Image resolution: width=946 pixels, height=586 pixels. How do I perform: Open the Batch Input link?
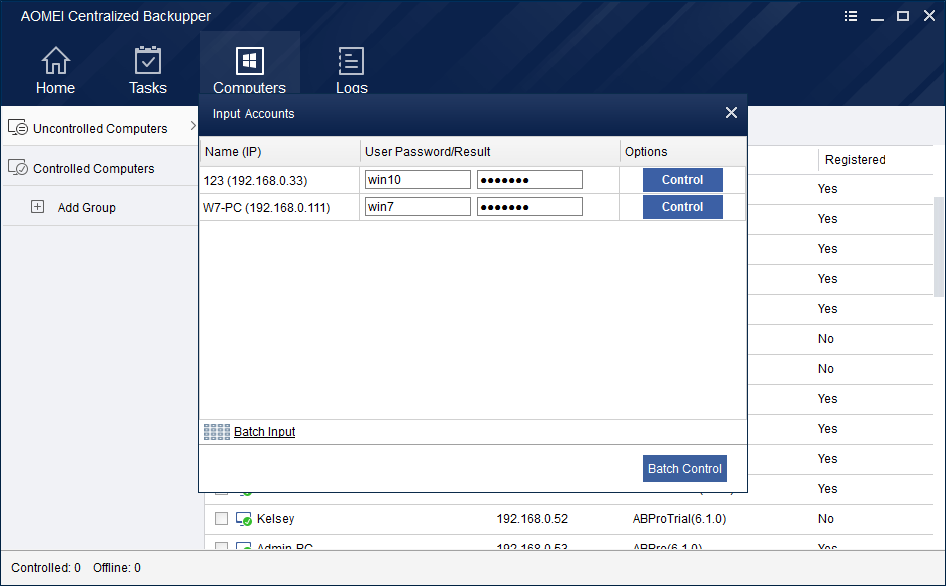[x=264, y=432]
